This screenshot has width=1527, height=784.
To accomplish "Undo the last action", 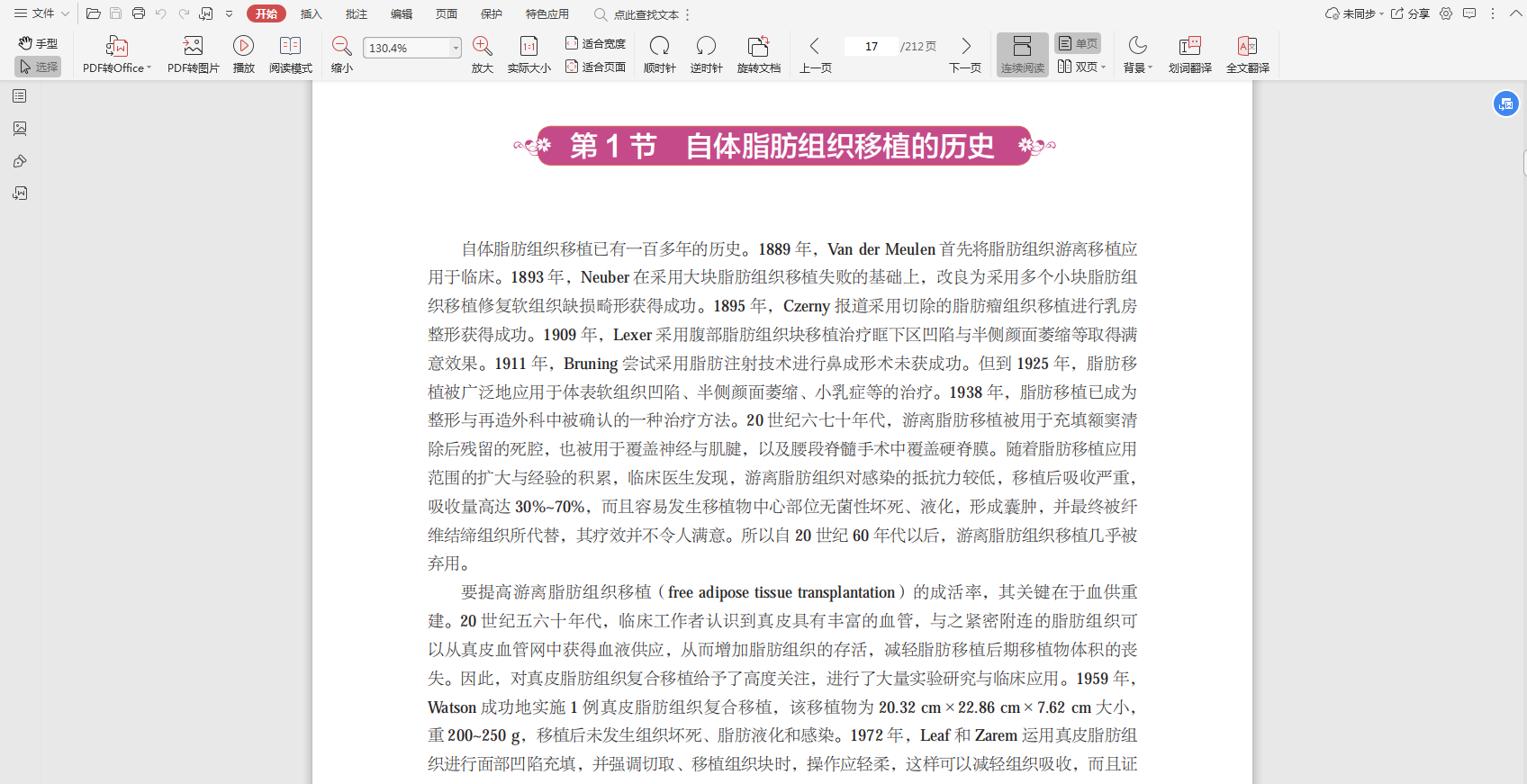I will [161, 14].
